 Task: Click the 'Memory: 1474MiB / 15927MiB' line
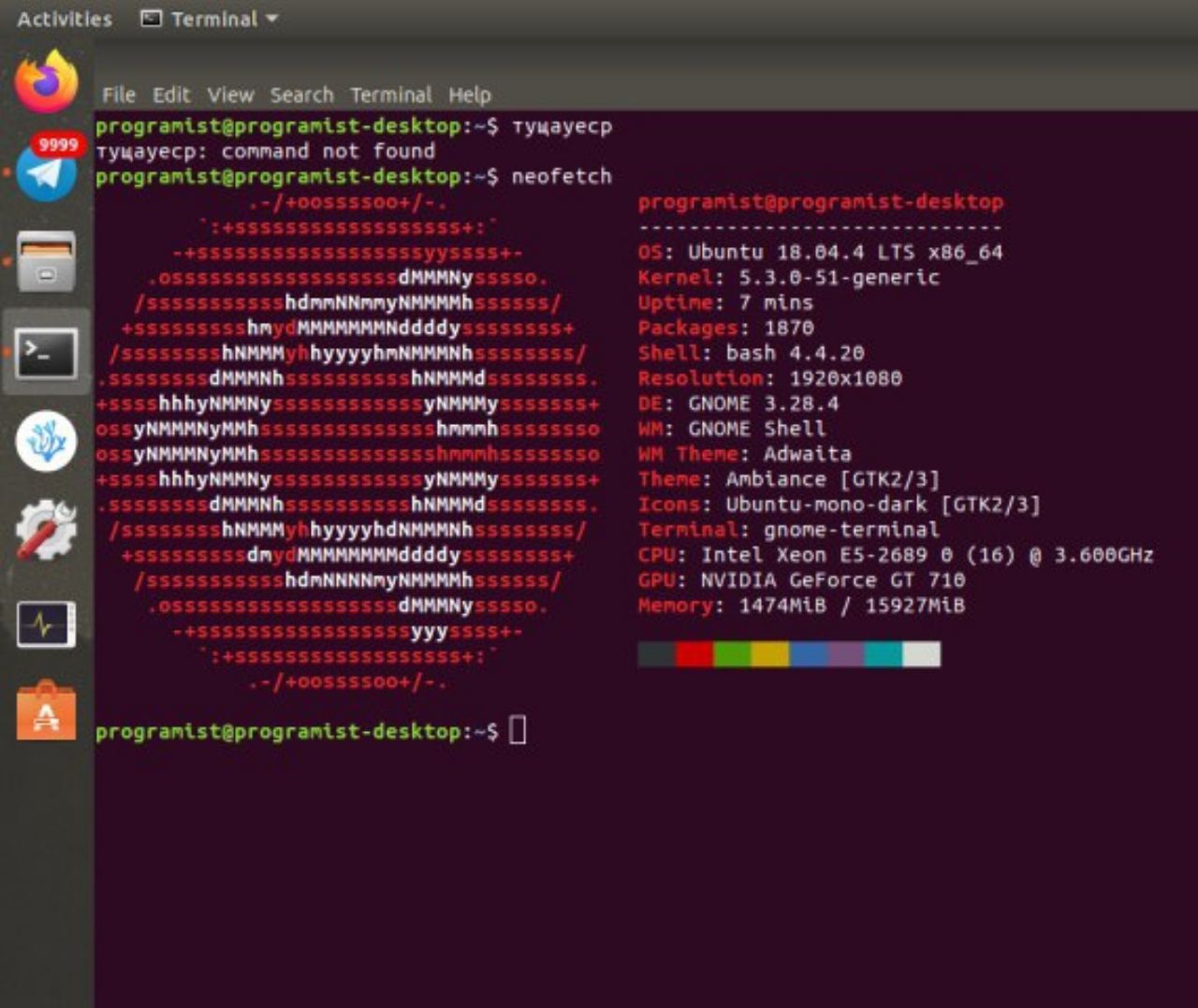801,606
